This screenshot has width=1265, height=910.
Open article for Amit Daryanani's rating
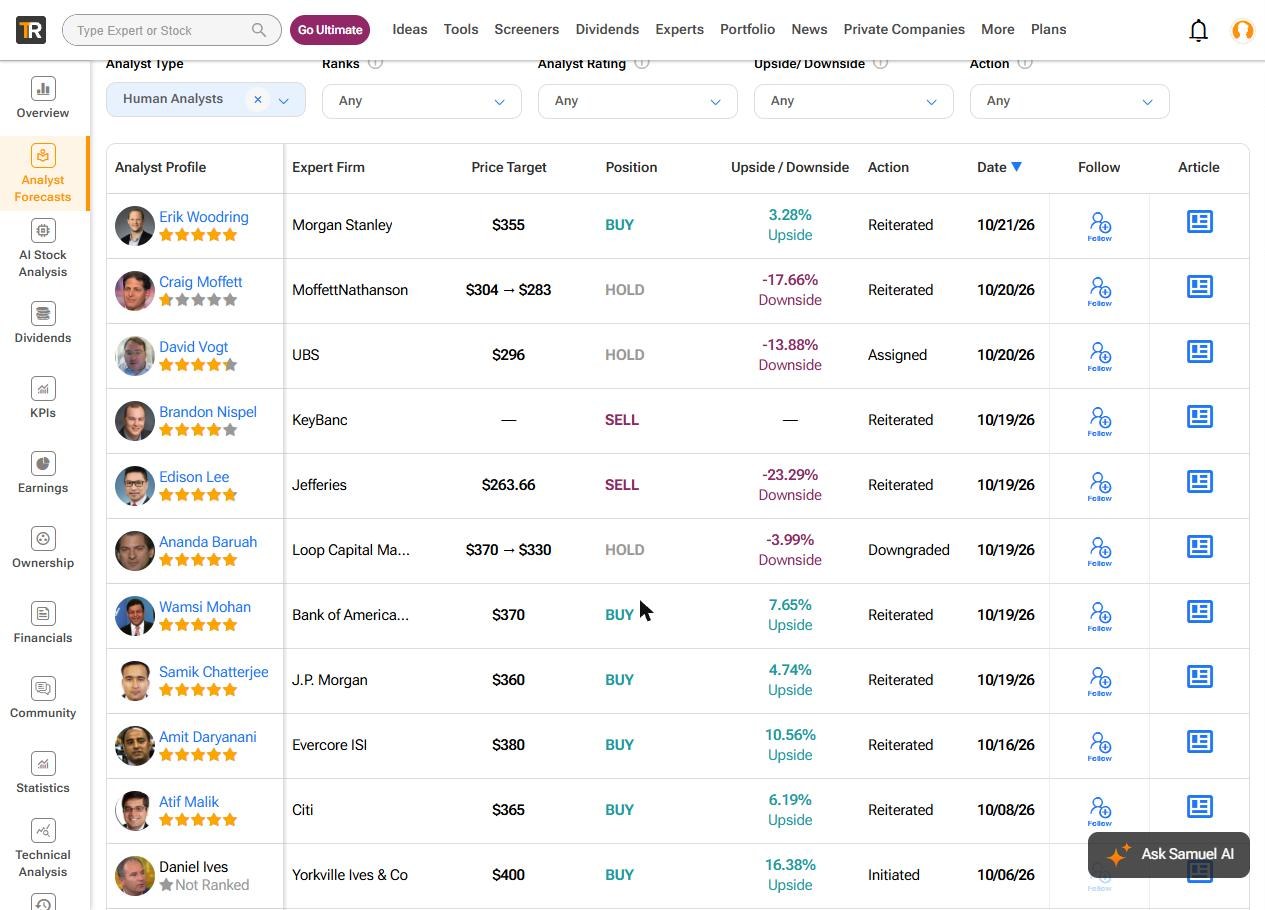[x=1199, y=742]
